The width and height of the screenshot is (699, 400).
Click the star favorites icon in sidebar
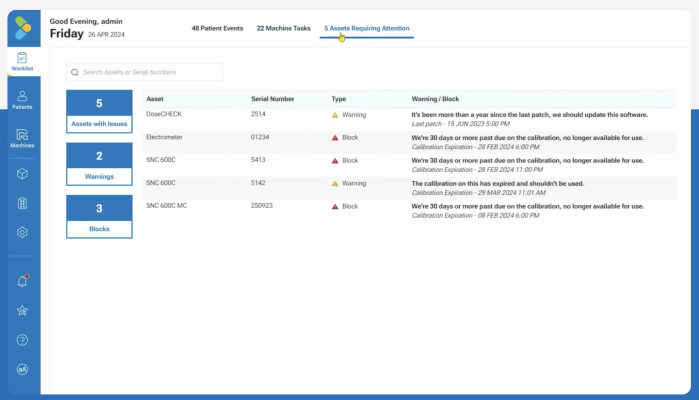coord(22,310)
